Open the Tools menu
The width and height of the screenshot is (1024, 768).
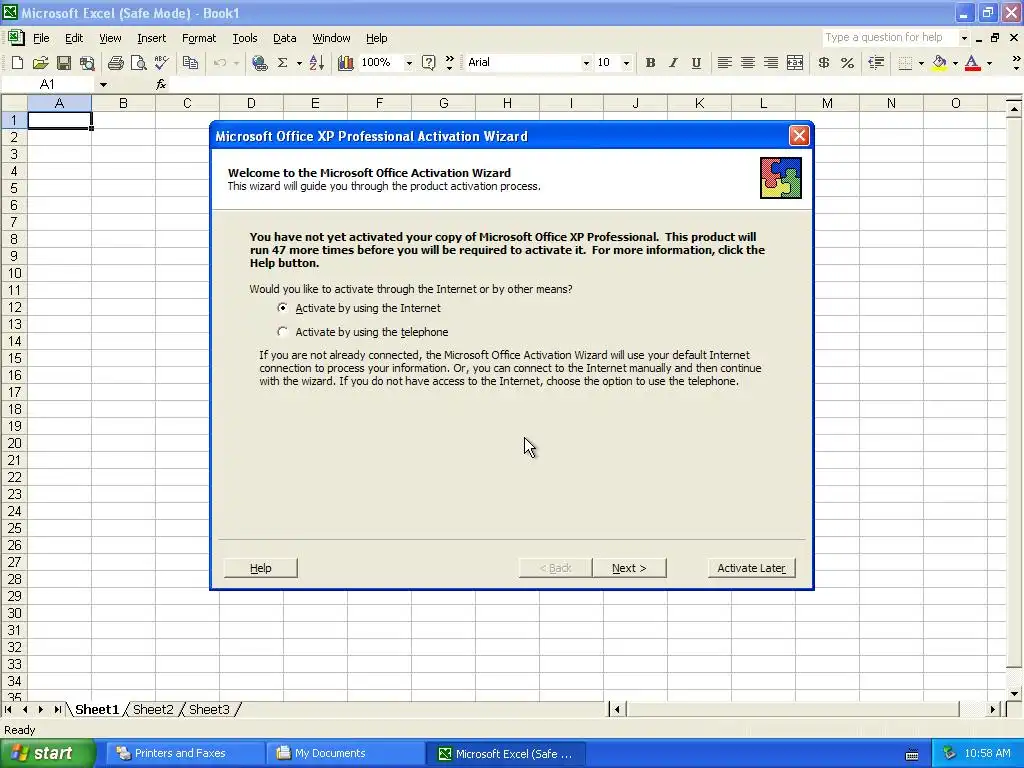tap(245, 38)
